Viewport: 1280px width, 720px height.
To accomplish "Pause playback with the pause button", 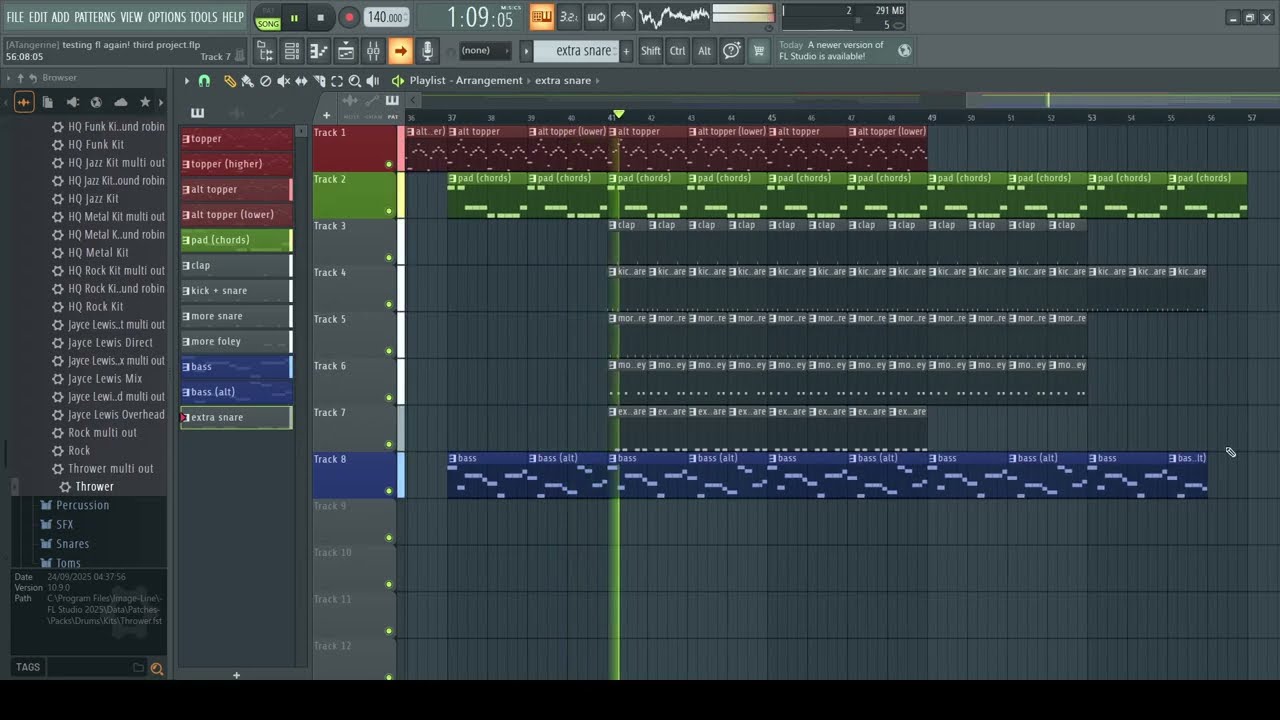I will 294,18.
